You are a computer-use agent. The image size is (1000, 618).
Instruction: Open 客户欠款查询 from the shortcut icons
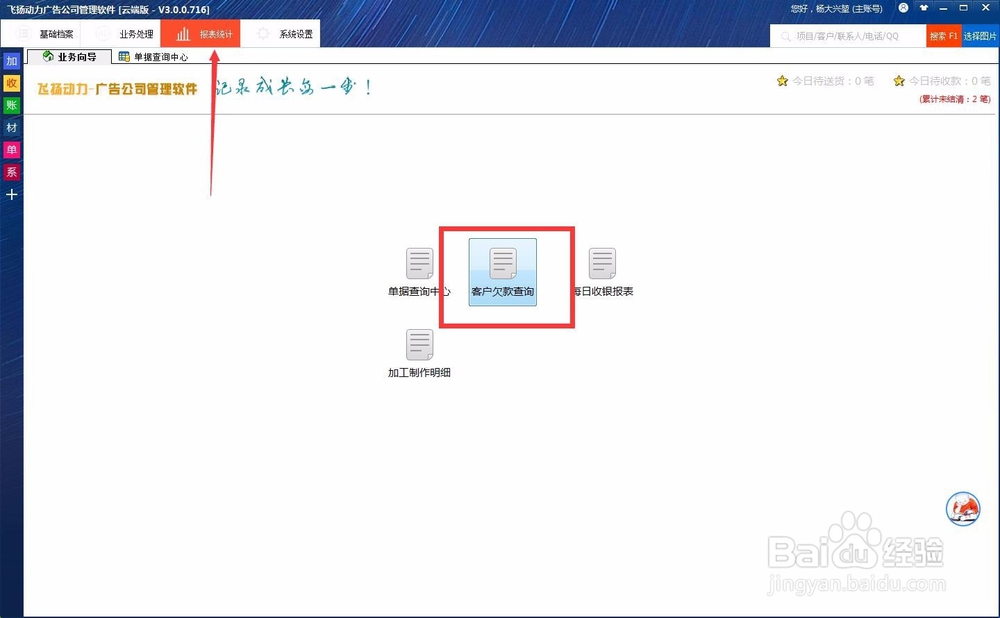[503, 270]
